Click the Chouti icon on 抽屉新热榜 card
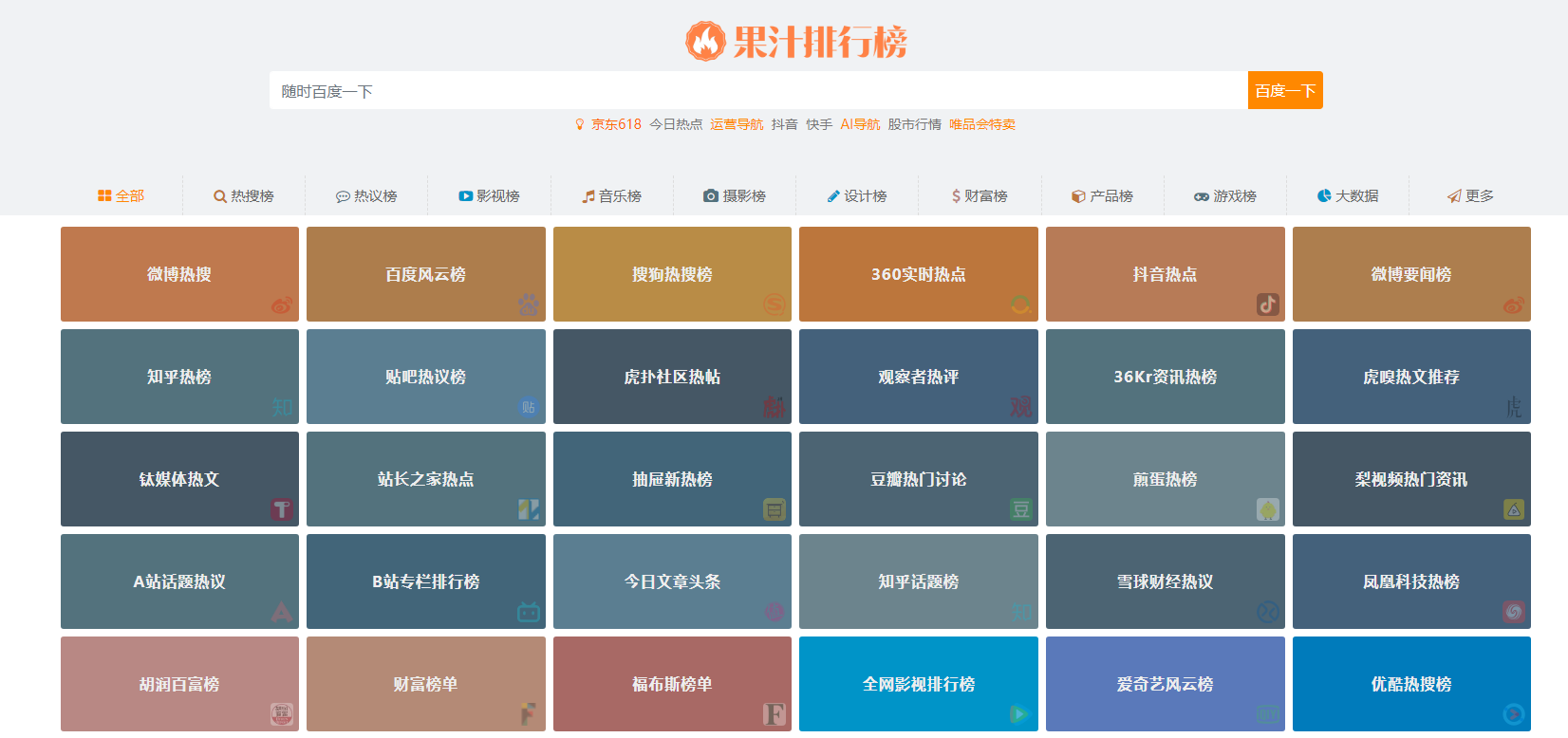 tap(775, 509)
